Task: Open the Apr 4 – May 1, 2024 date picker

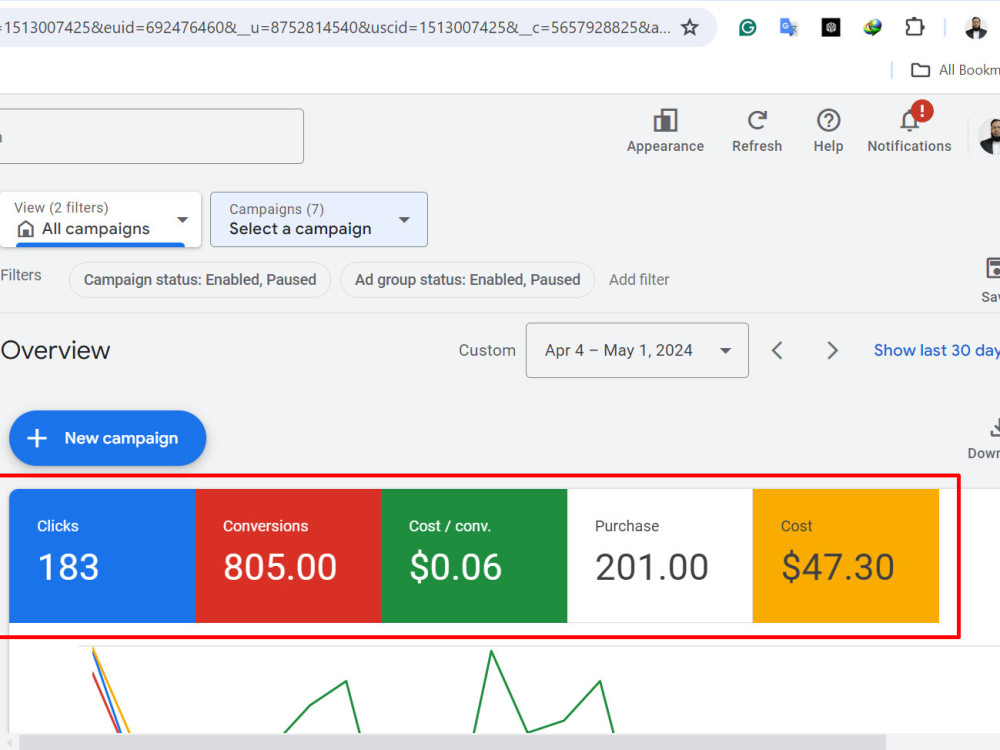Action: point(637,350)
